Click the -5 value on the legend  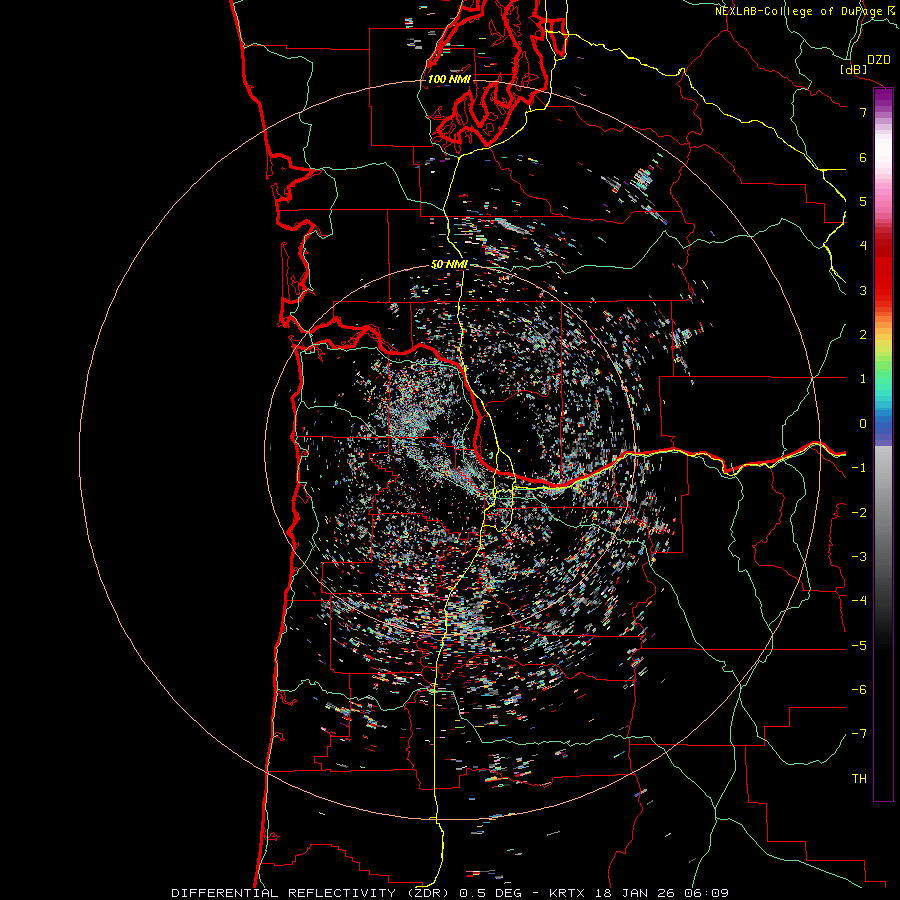point(859,645)
